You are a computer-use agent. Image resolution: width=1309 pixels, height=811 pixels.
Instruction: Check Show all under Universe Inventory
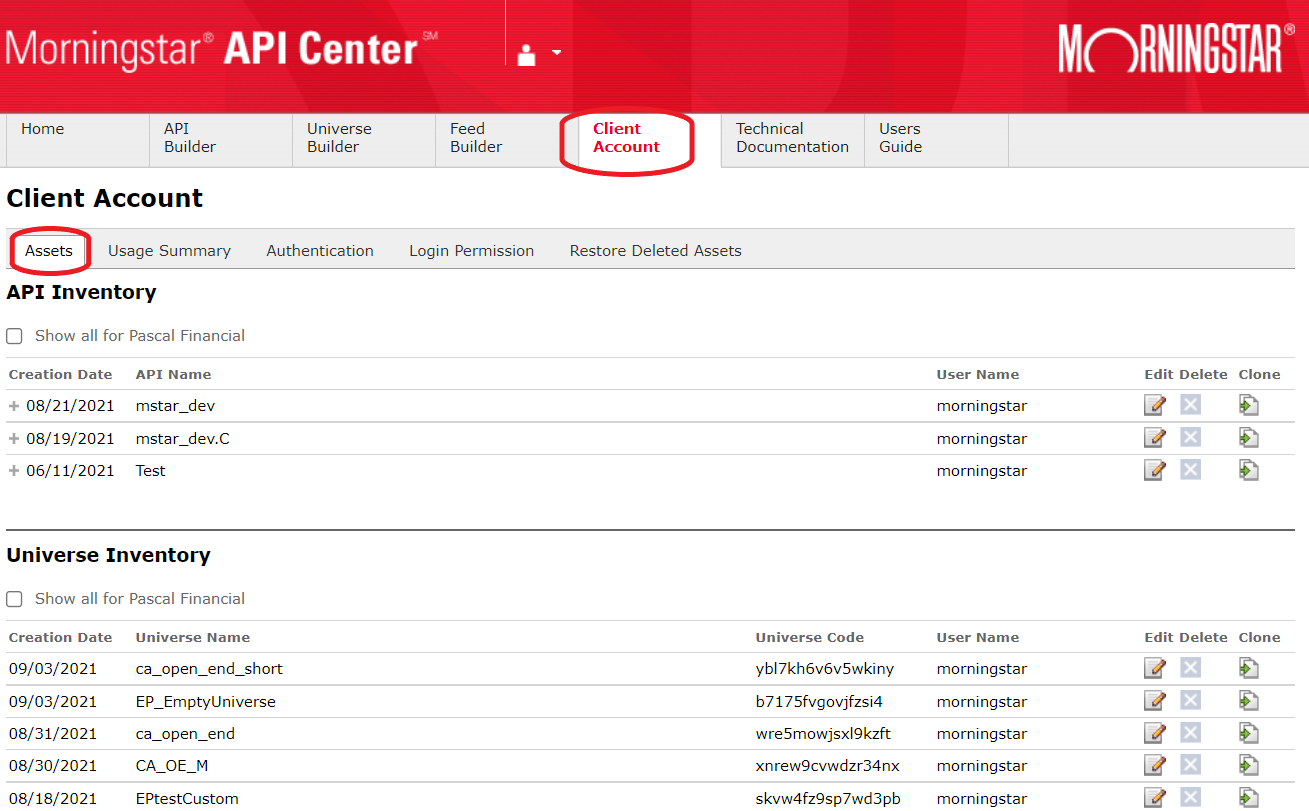tap(15, 599)
